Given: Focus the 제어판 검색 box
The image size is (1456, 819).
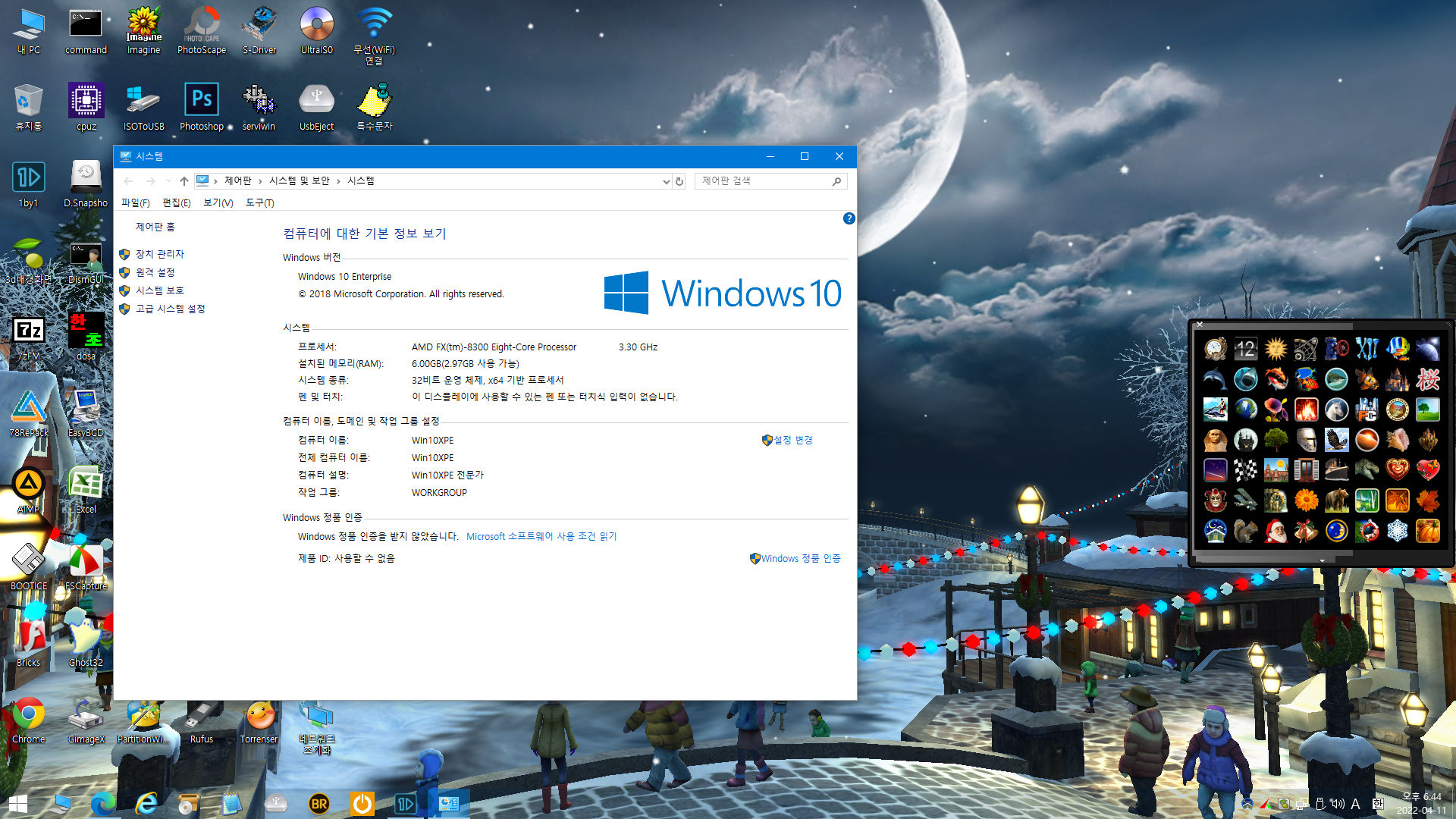Looking at the screenshot, I should (770, 181).
